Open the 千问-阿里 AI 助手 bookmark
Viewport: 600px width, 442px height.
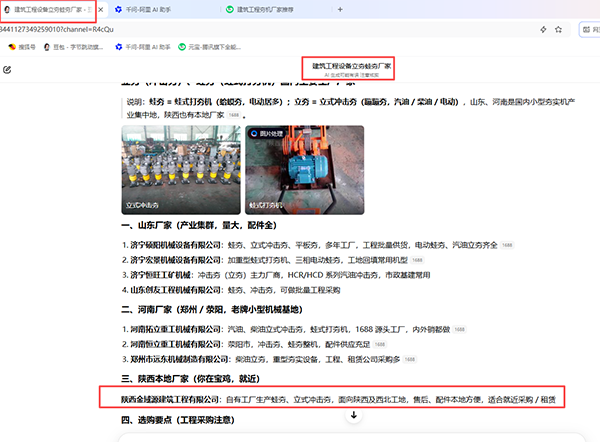(143, 47)
